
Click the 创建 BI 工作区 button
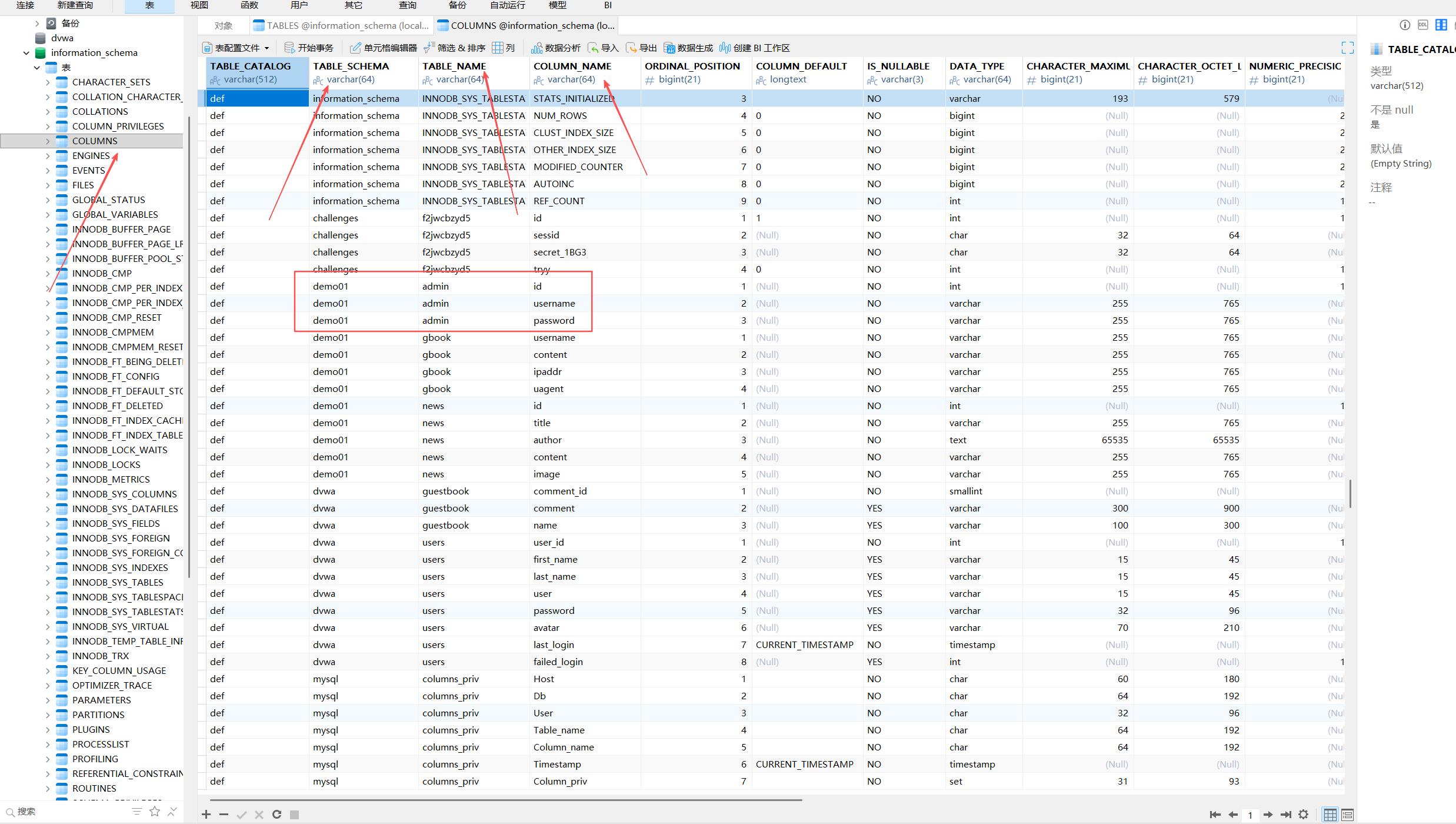point(755,48)
